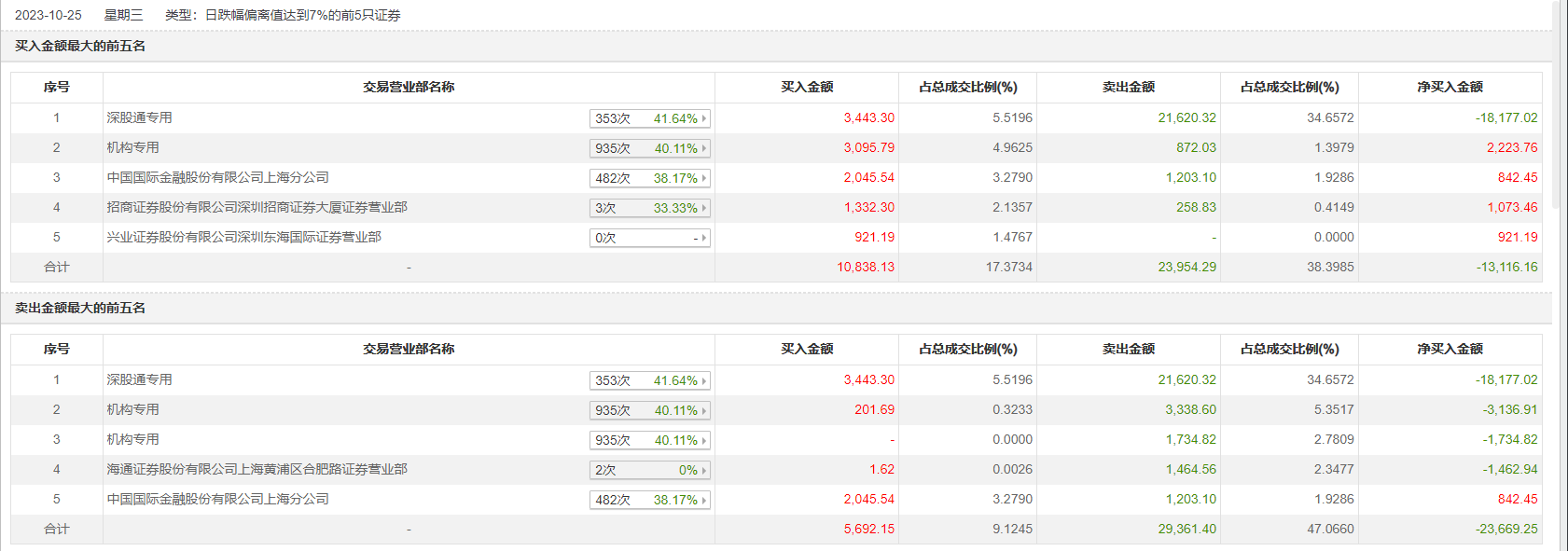Open 935次 box in 卖出 table row 3
Image resolution: width=1568 pixels, height=551 pixels.
(650, 440)
